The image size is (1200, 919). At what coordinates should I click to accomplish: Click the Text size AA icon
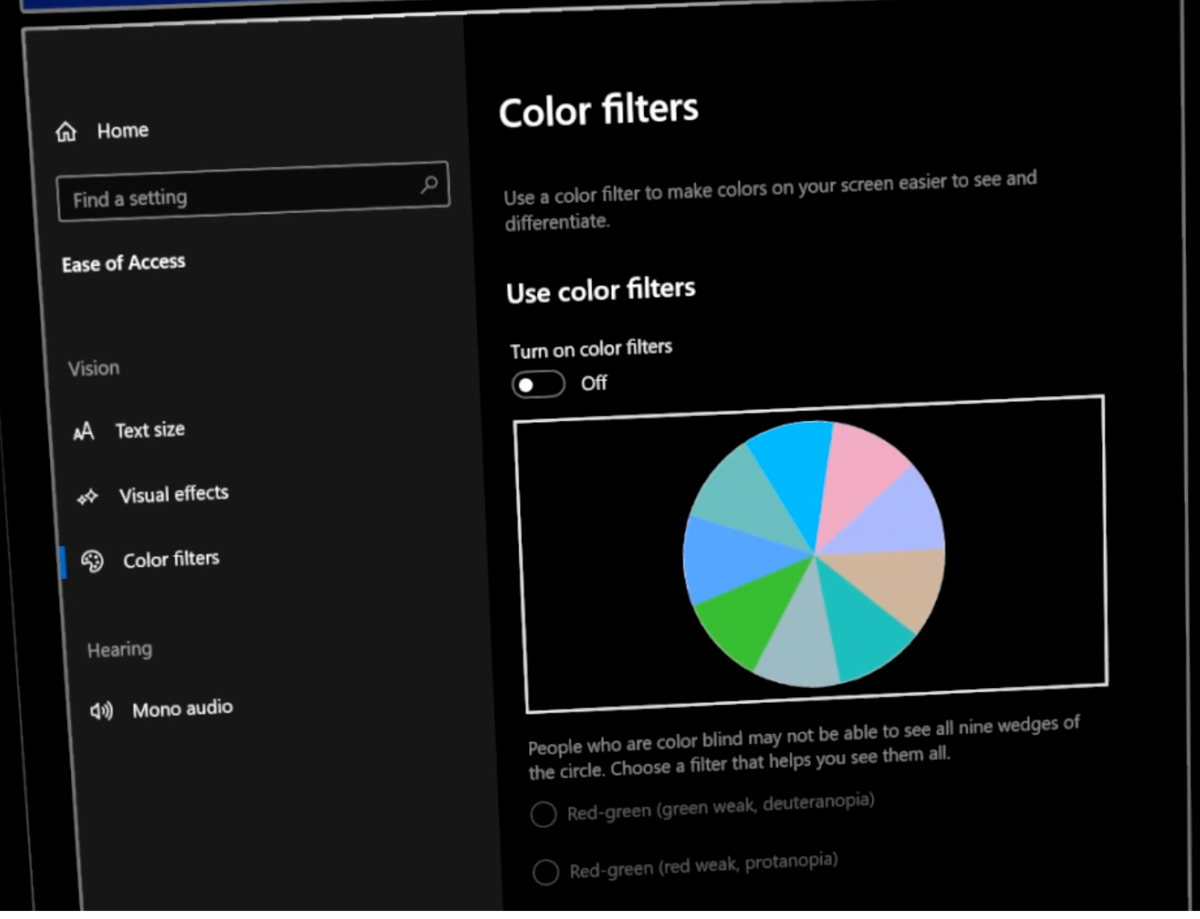point(84,432)
